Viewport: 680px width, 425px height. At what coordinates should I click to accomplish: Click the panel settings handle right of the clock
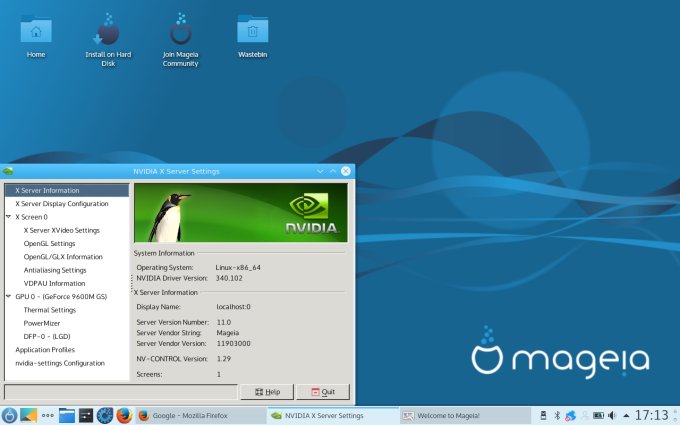675,415
